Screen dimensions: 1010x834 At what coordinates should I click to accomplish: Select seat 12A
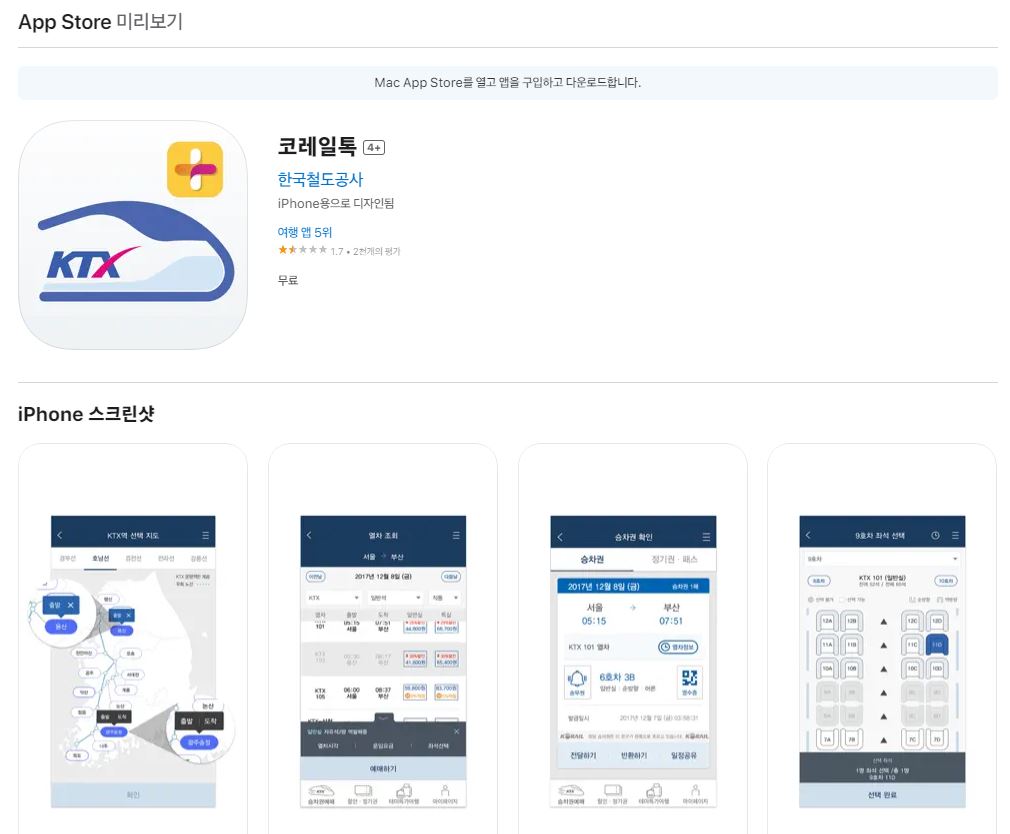[828, 621]
